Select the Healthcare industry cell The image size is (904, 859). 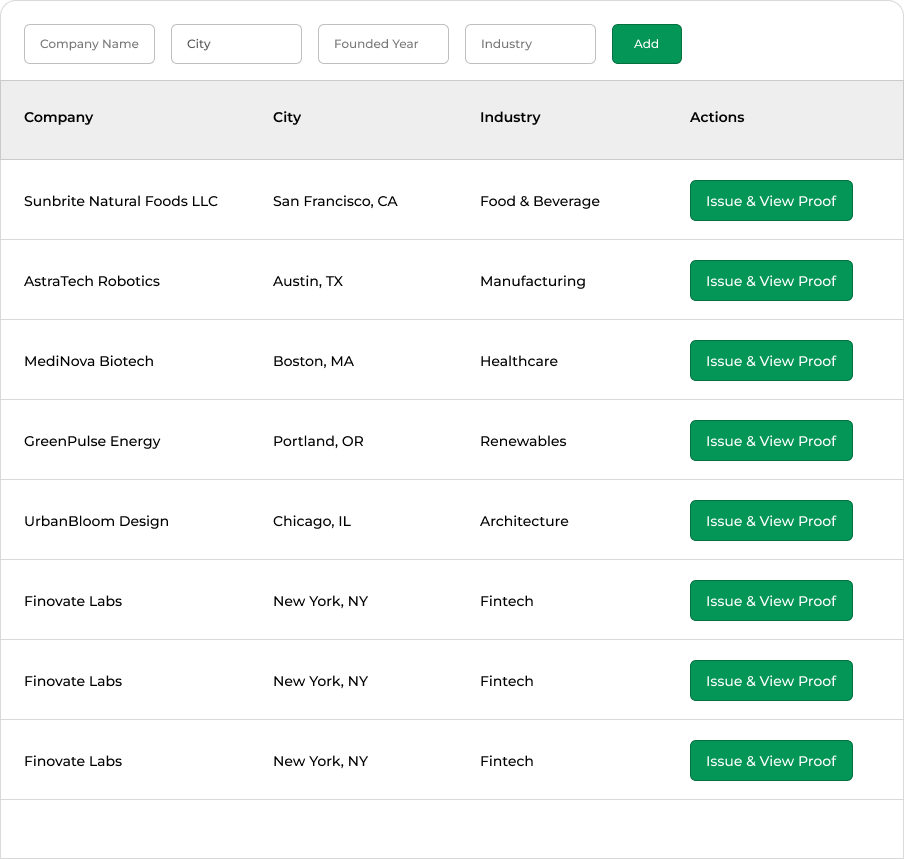pos(519,361)
